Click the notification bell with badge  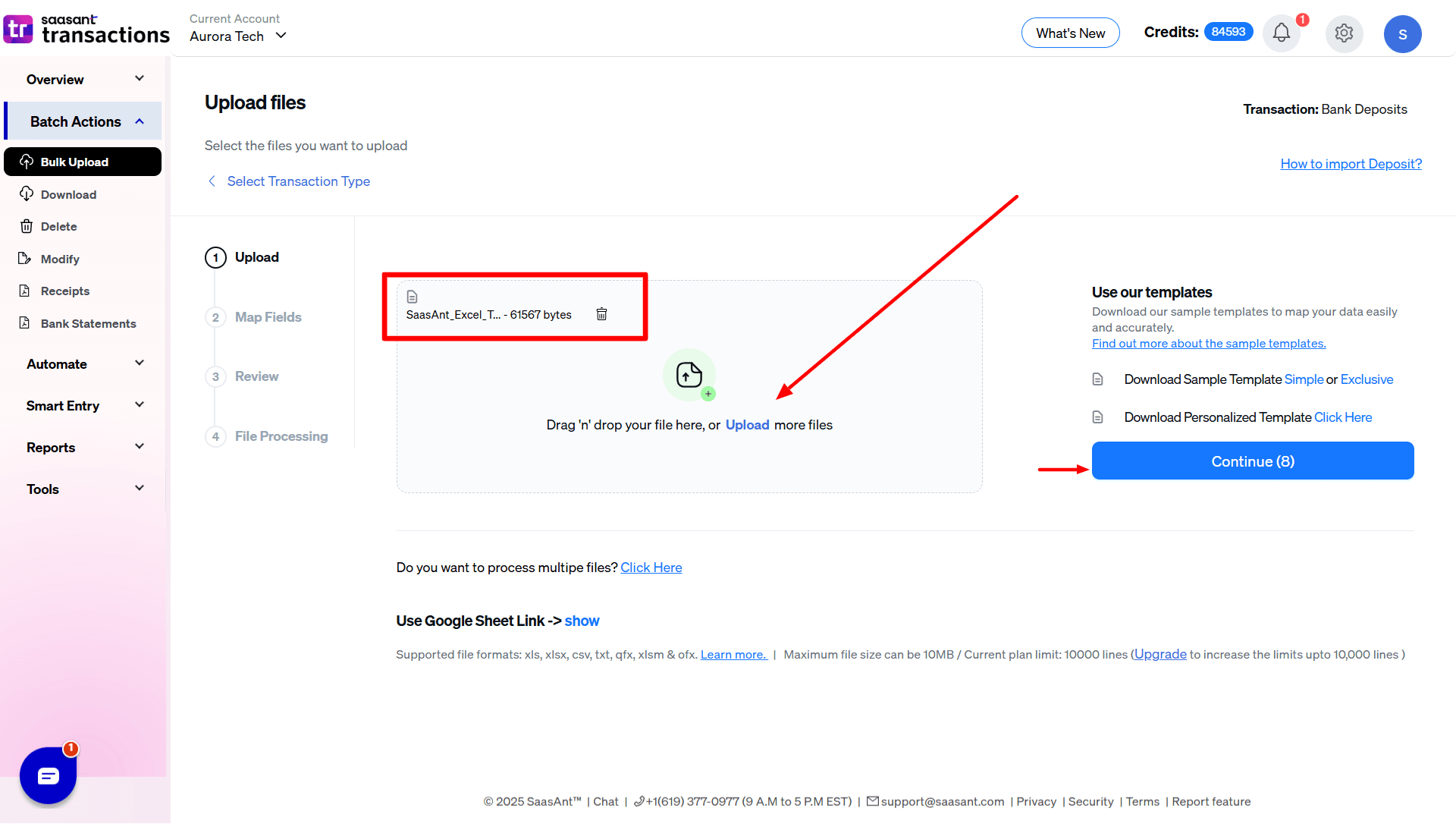[x=1281, y=33]
